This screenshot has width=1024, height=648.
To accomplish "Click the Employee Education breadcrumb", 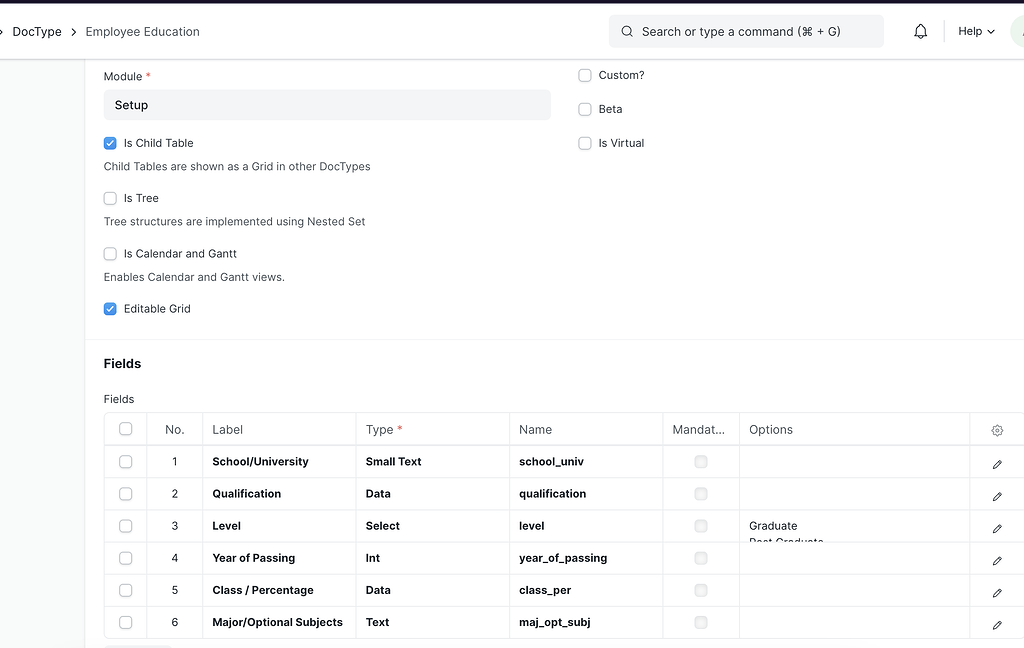I will (142, 31).
